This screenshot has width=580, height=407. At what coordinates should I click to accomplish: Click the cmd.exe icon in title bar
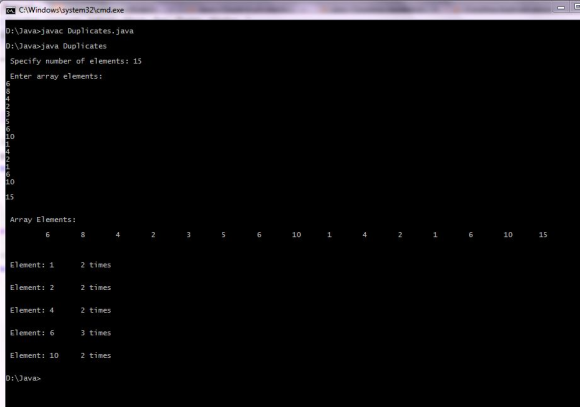[x=11, y=10]
